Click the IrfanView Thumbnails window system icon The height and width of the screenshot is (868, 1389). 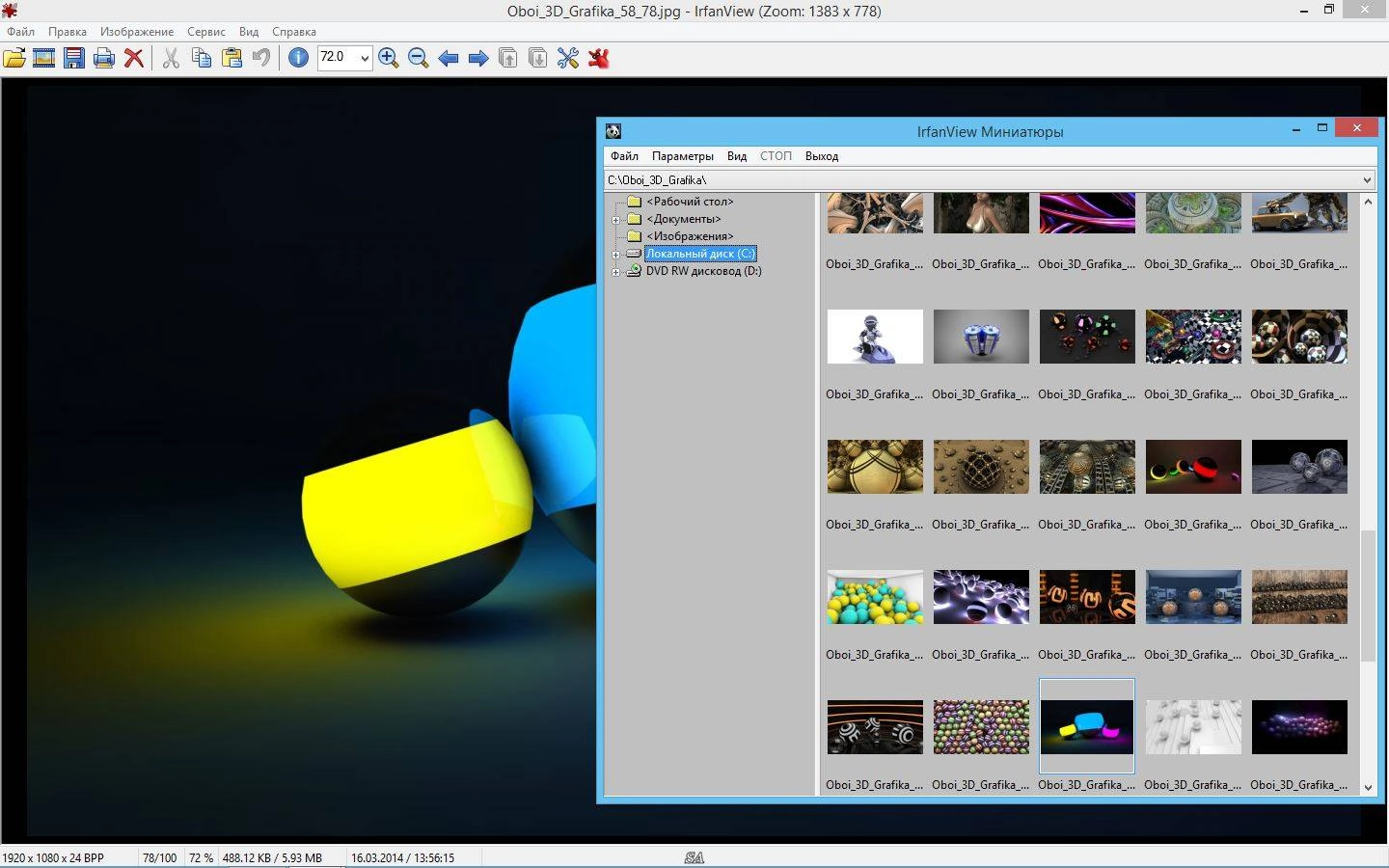click(x=613, y=131)
